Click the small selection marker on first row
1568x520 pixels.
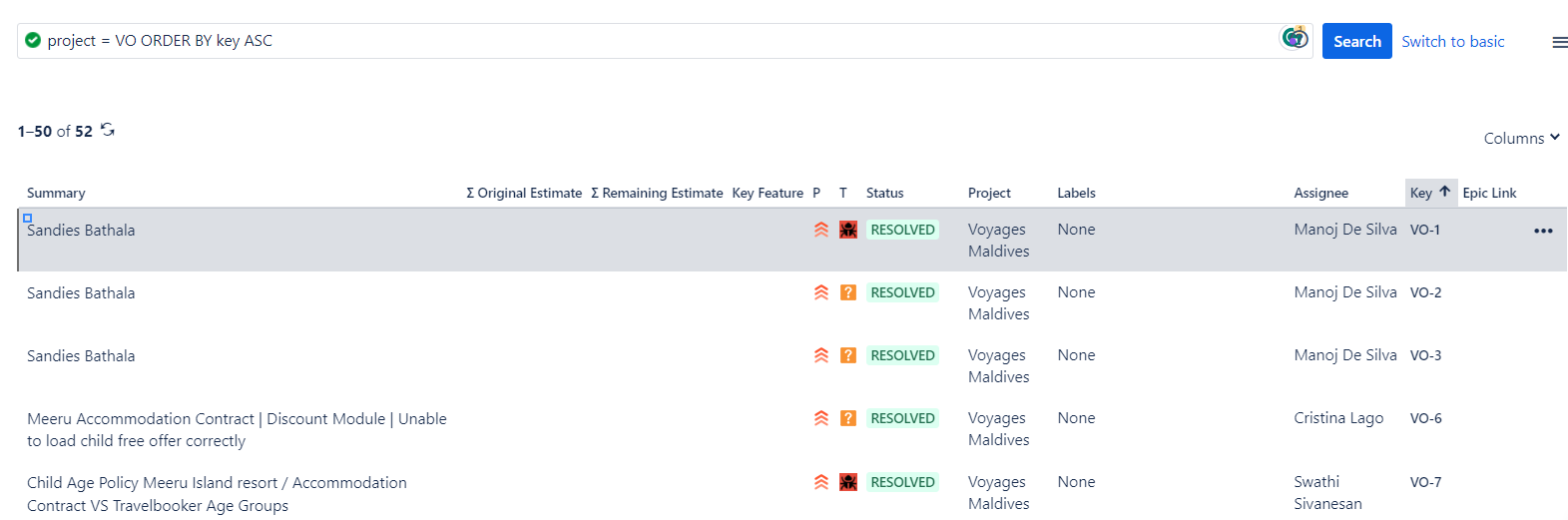tap(28, 218)
